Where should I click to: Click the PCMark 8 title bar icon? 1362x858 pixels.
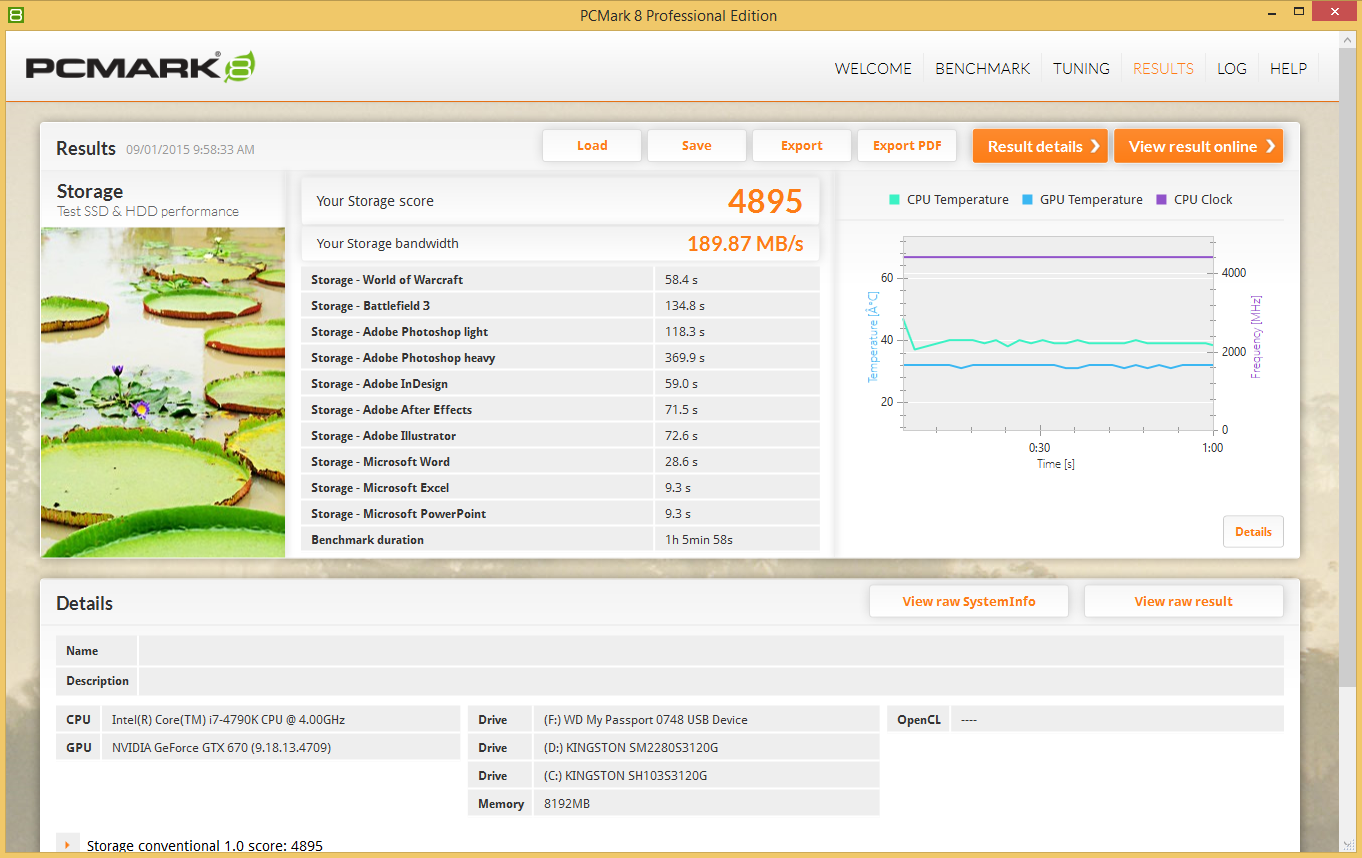(14, 15)
